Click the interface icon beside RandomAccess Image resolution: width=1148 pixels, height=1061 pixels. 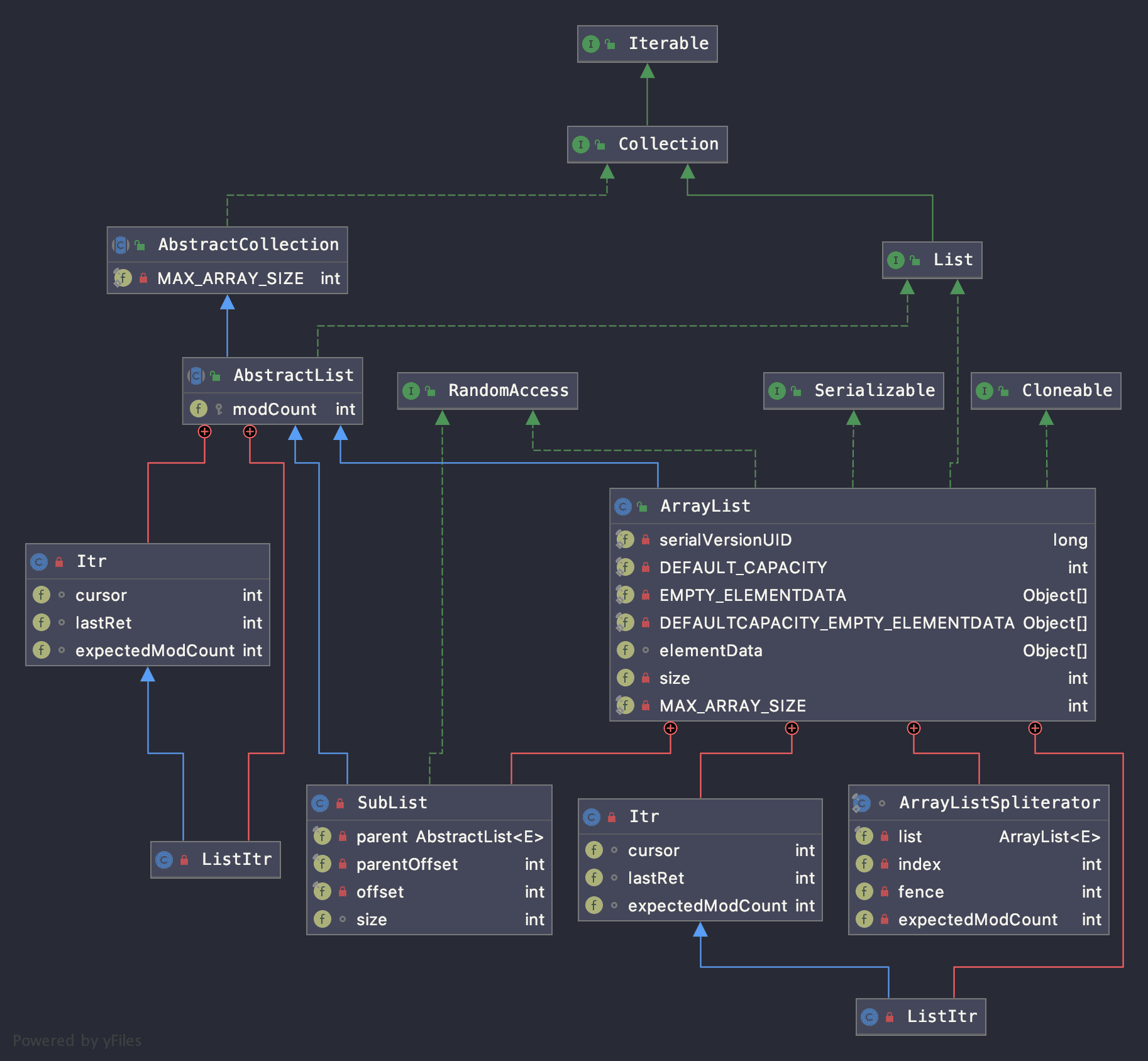point(411,391)
